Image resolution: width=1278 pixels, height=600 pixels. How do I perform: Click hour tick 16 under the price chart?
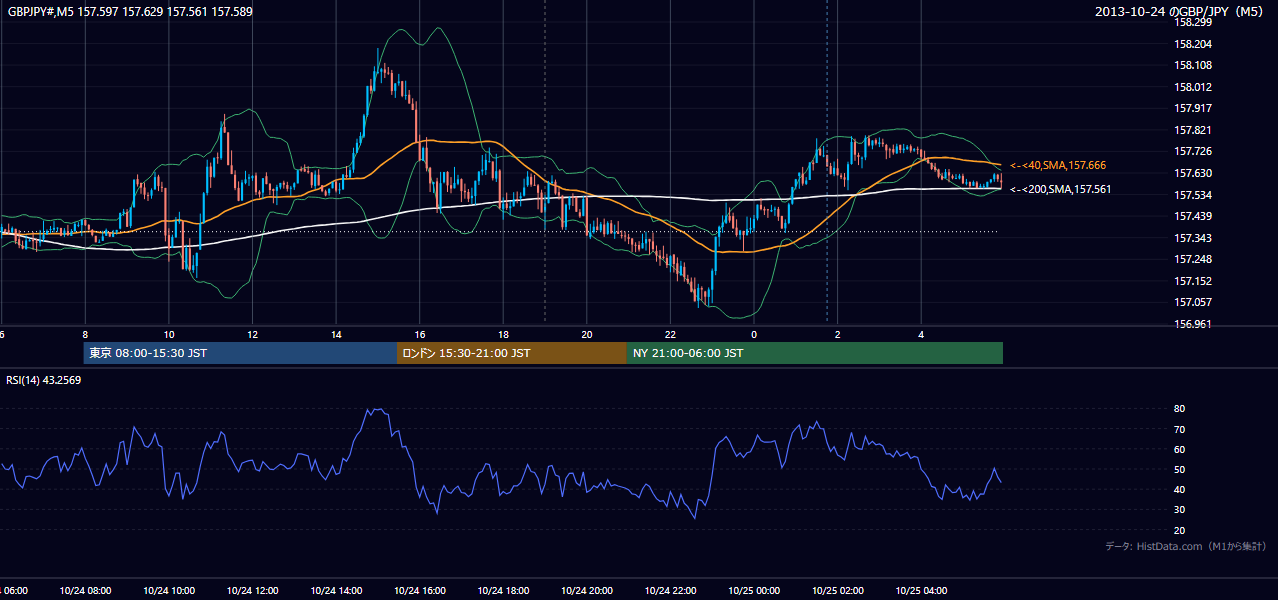click(421, 335)
